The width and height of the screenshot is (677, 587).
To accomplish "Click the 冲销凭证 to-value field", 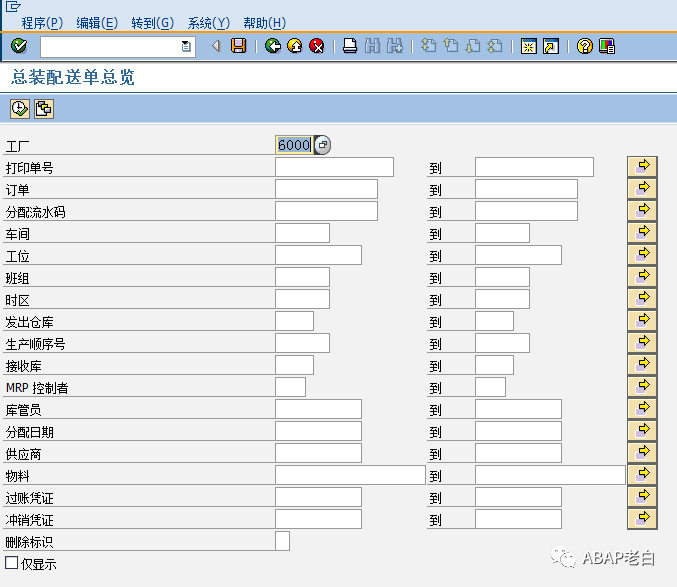I will point(518,519).
